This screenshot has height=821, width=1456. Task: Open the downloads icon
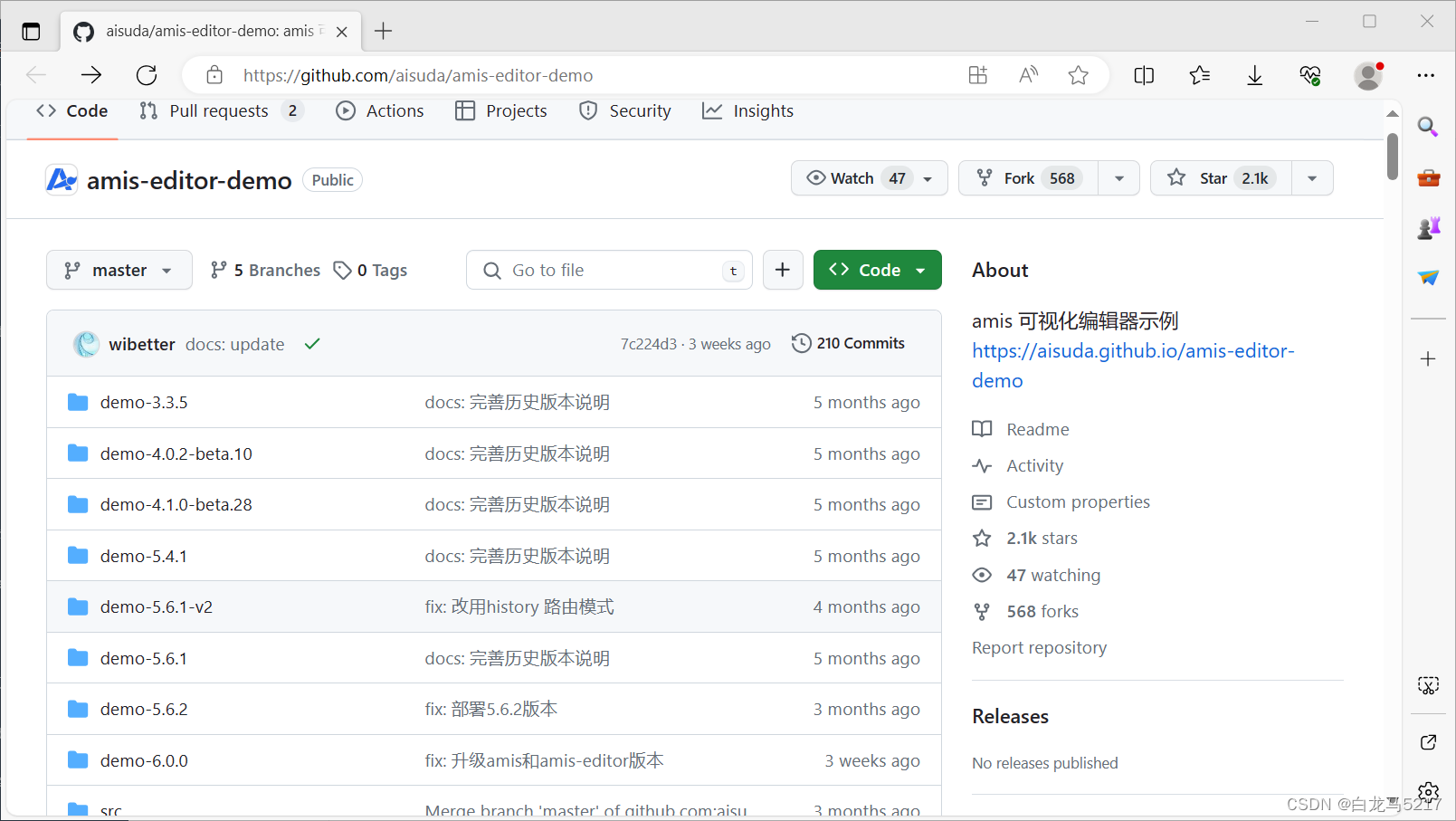tap(1255, 75)
